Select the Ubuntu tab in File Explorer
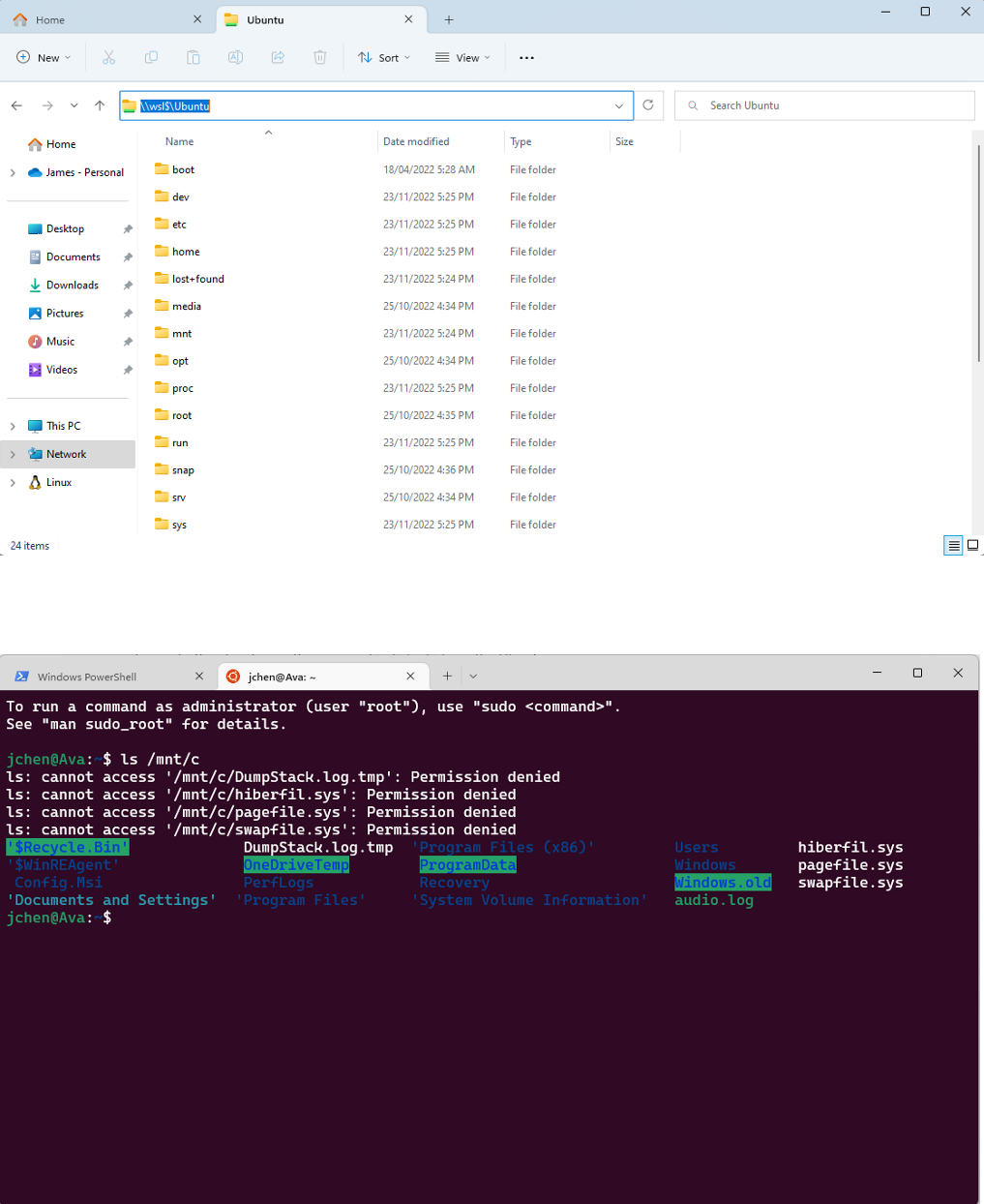 [319, 19]
